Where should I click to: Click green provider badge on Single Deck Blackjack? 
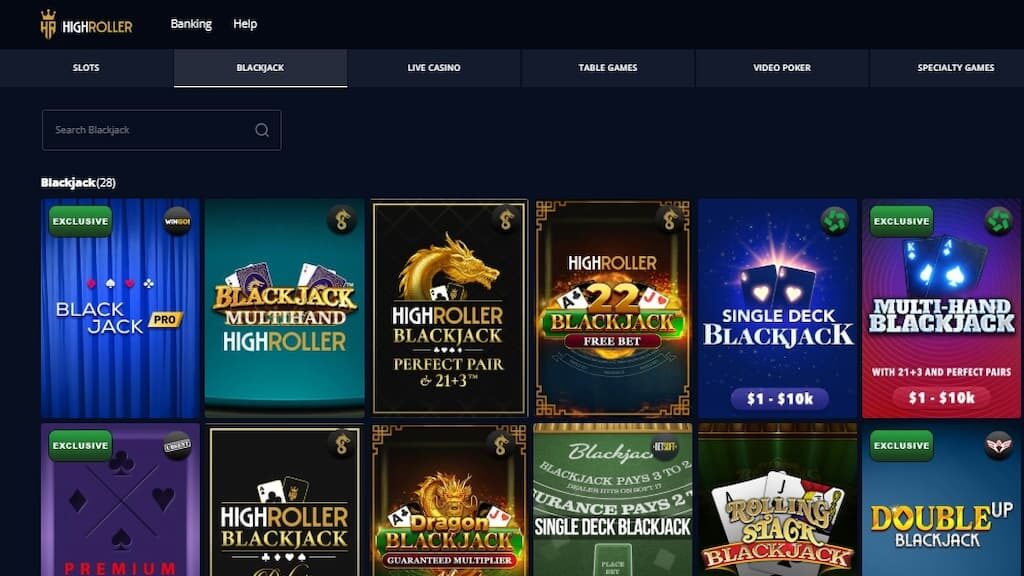pos(835,221)
